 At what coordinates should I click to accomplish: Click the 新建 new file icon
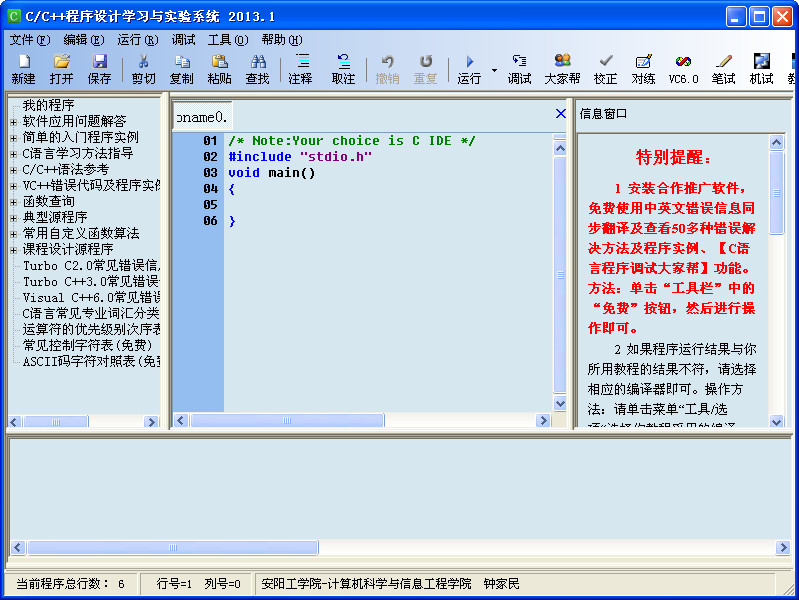coord(23,69)
